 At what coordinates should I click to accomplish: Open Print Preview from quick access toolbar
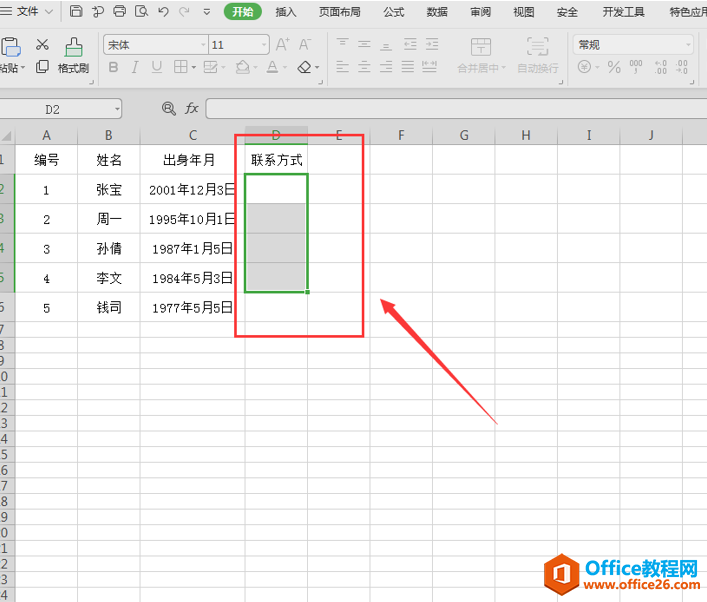(x=141, y=11)
